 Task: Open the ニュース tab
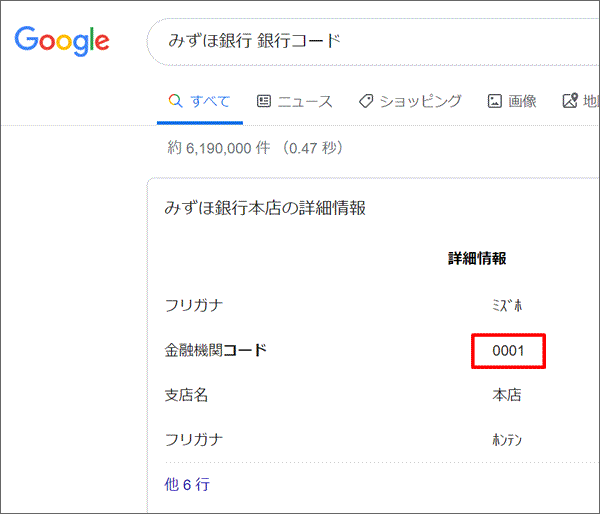point(294,101)
